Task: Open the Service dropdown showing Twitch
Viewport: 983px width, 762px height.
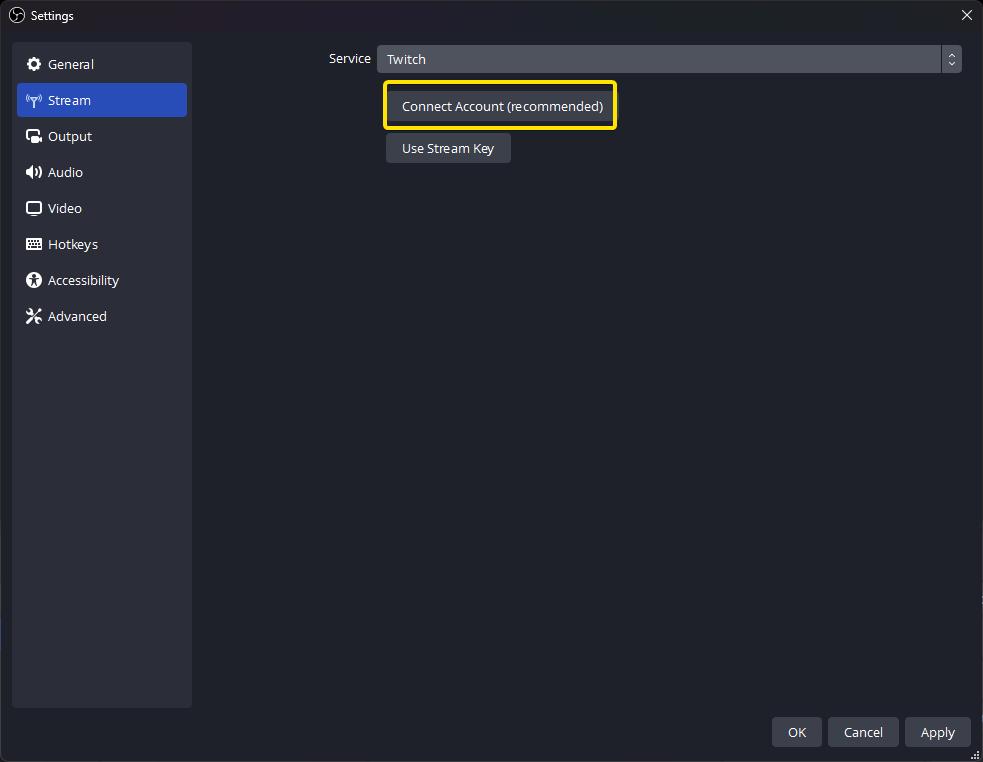Action: (x=658, y=59)
